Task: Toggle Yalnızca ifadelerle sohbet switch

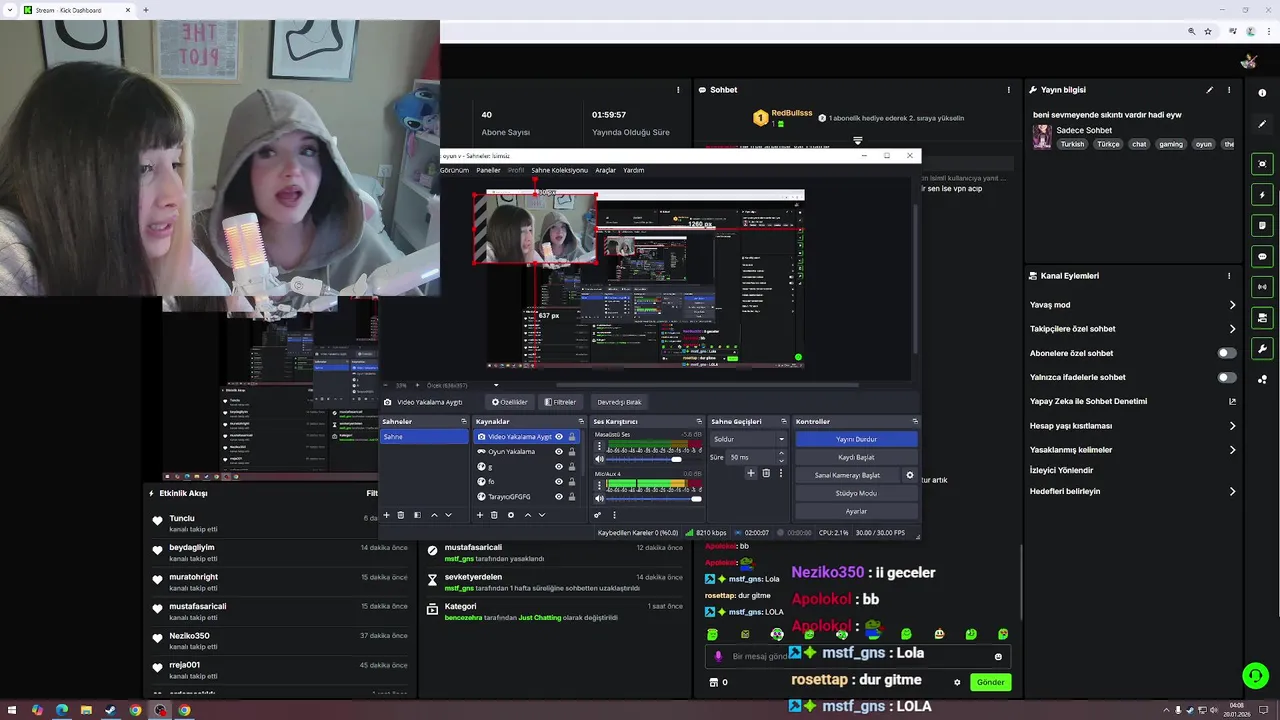Action: [1226, 377]
